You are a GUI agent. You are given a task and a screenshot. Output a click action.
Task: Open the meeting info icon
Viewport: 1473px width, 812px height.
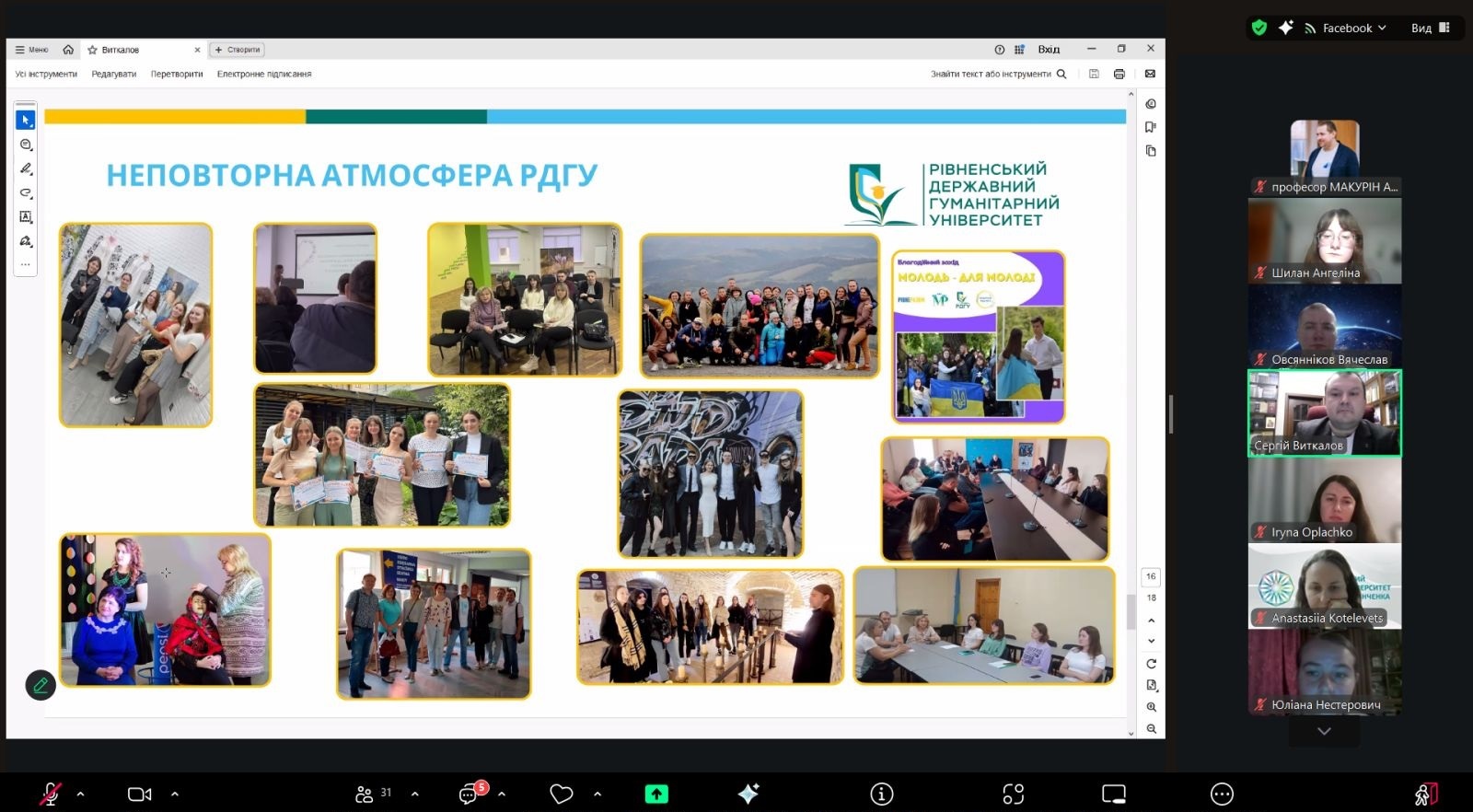point(881,794)
